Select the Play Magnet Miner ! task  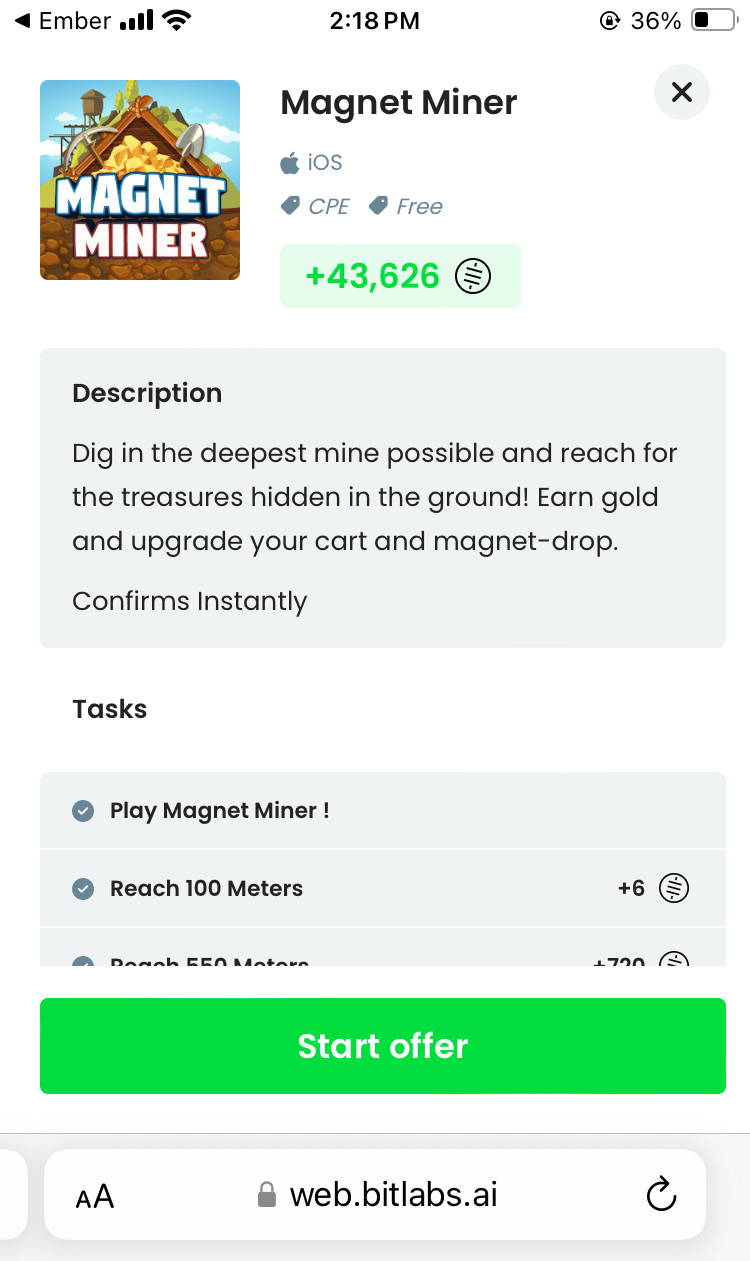coord(220,811)
